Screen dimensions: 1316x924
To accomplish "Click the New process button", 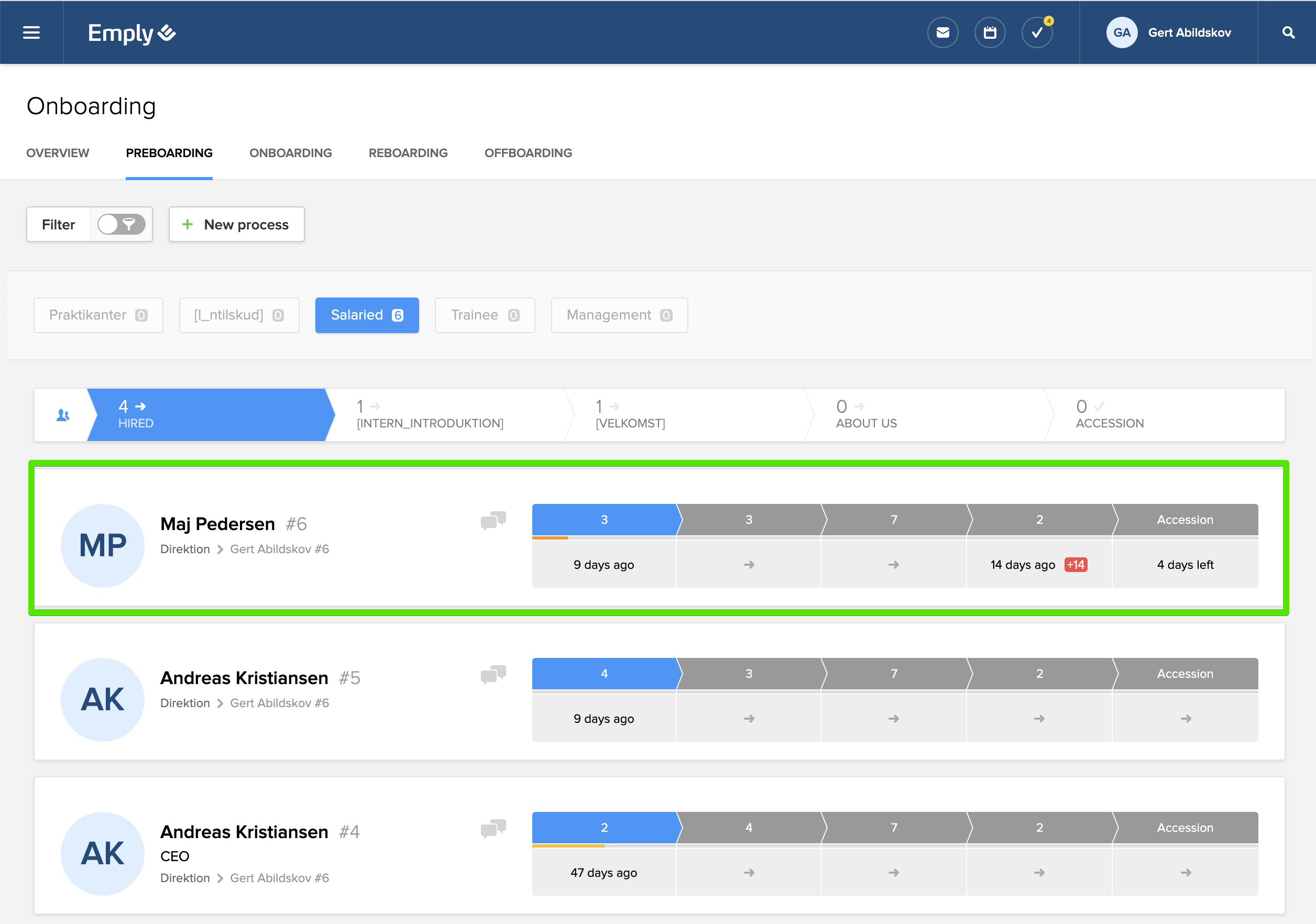I will [236, 225].
